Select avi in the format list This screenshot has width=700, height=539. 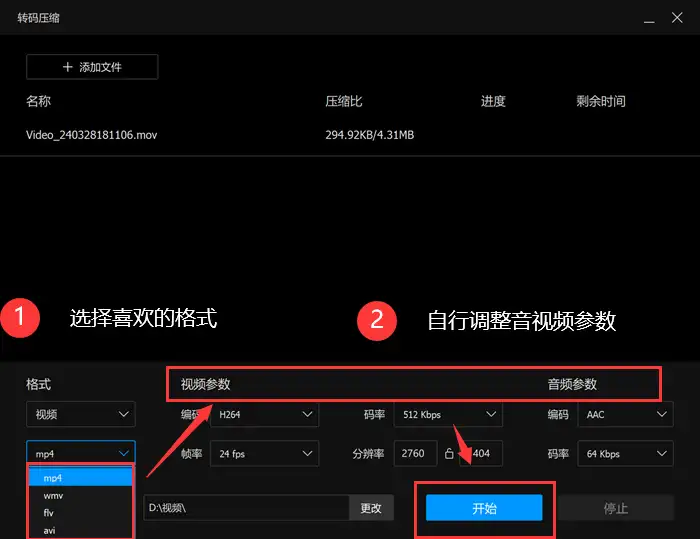click(81, 531)
